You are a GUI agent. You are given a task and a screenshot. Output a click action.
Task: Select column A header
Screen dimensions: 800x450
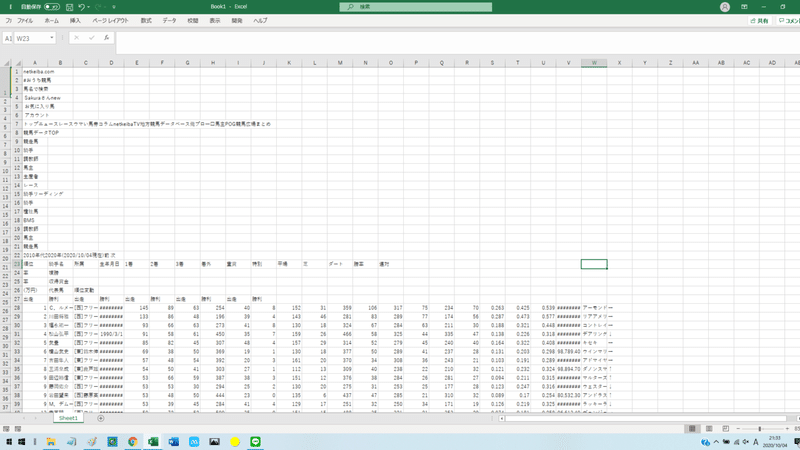pos(35,63)
